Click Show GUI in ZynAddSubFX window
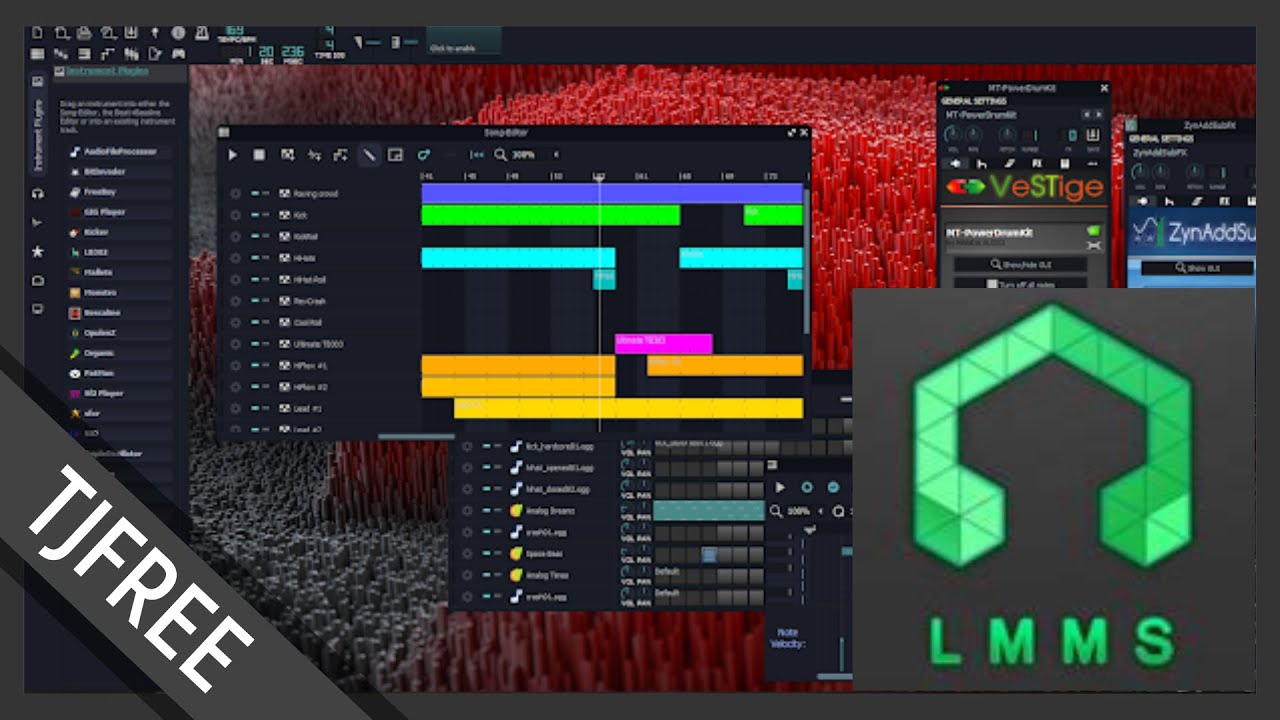 pos(1197,268)
